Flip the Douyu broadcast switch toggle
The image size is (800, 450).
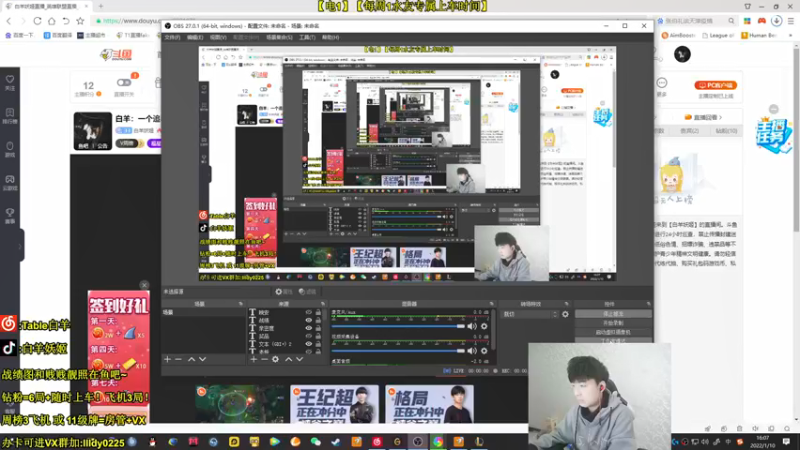click(x=123, y=83)
